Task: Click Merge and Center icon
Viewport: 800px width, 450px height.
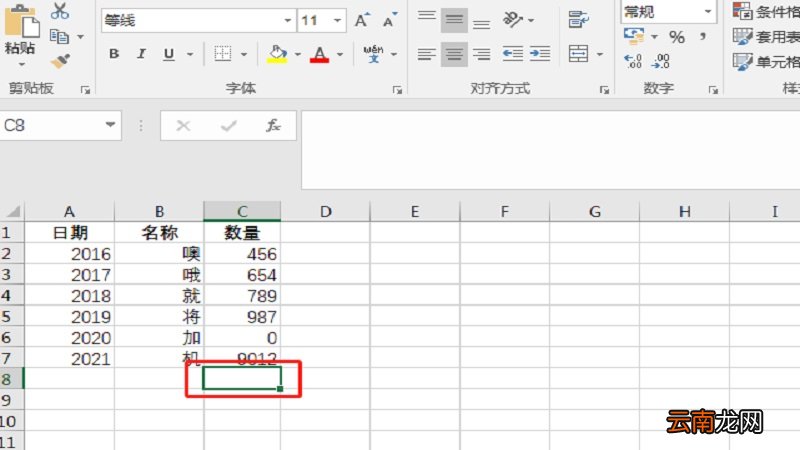Action: 578,54
